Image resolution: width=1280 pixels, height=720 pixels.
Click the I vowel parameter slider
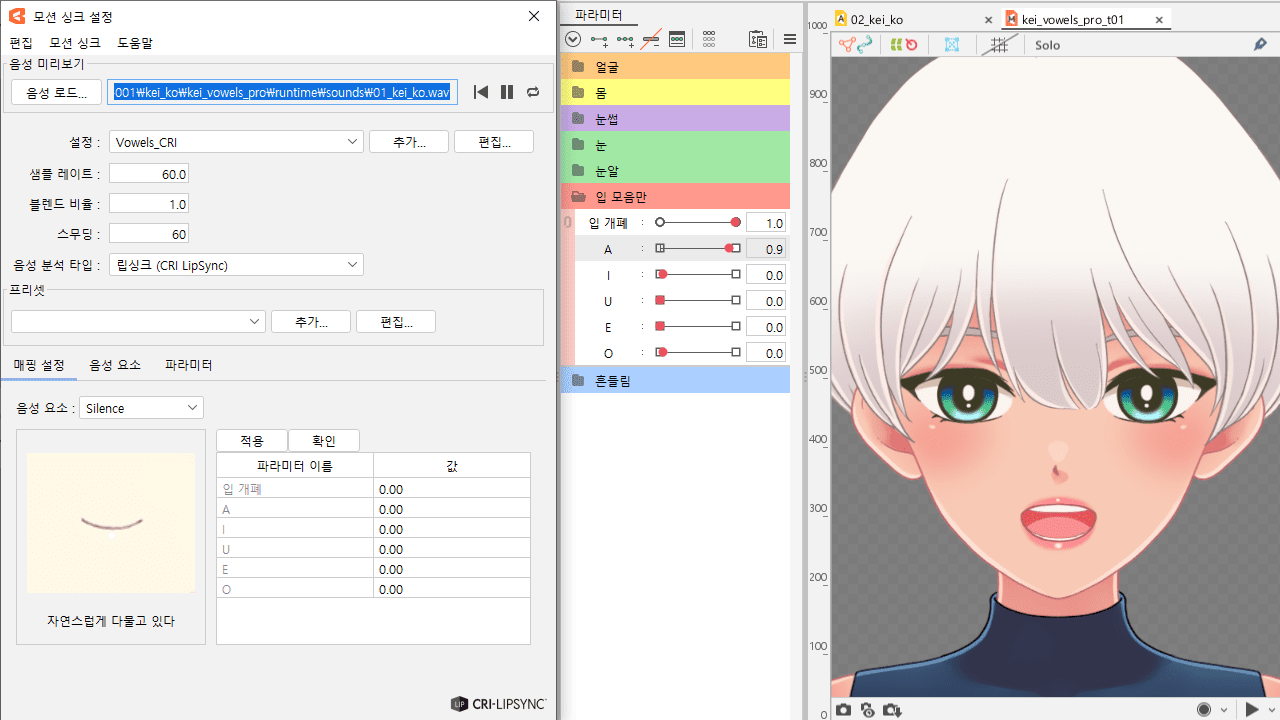(698, 274)
